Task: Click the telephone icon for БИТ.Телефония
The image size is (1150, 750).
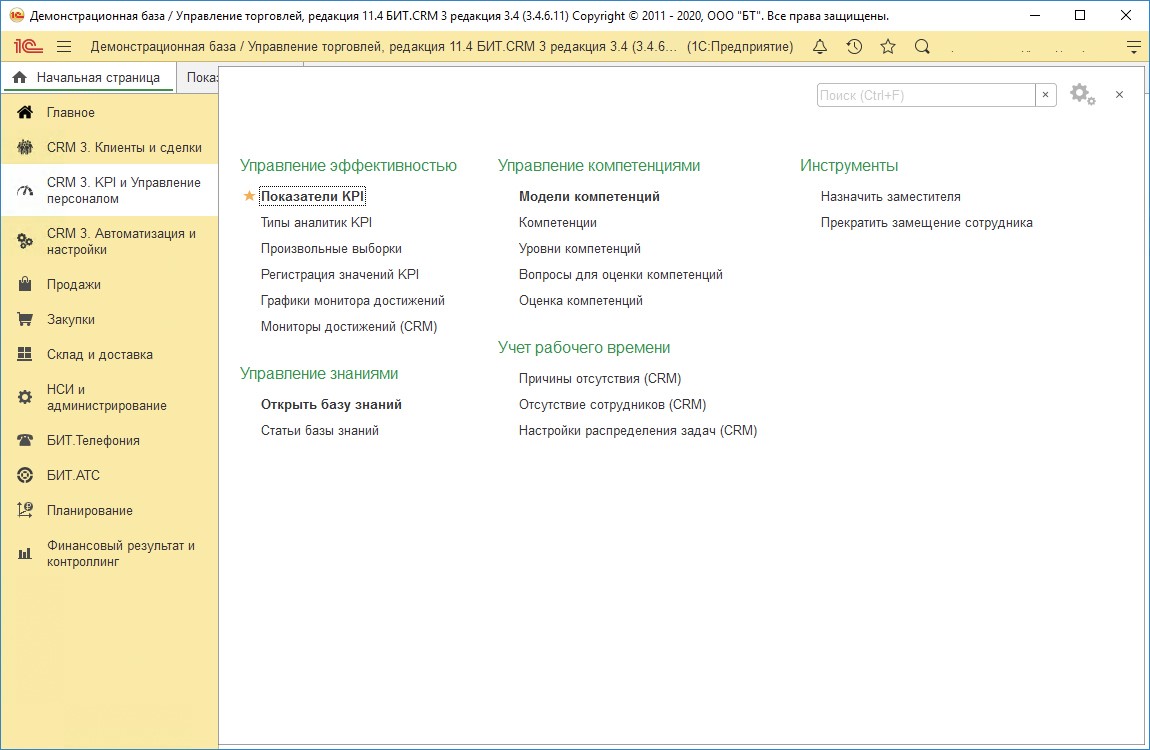Action: point(25,441)
